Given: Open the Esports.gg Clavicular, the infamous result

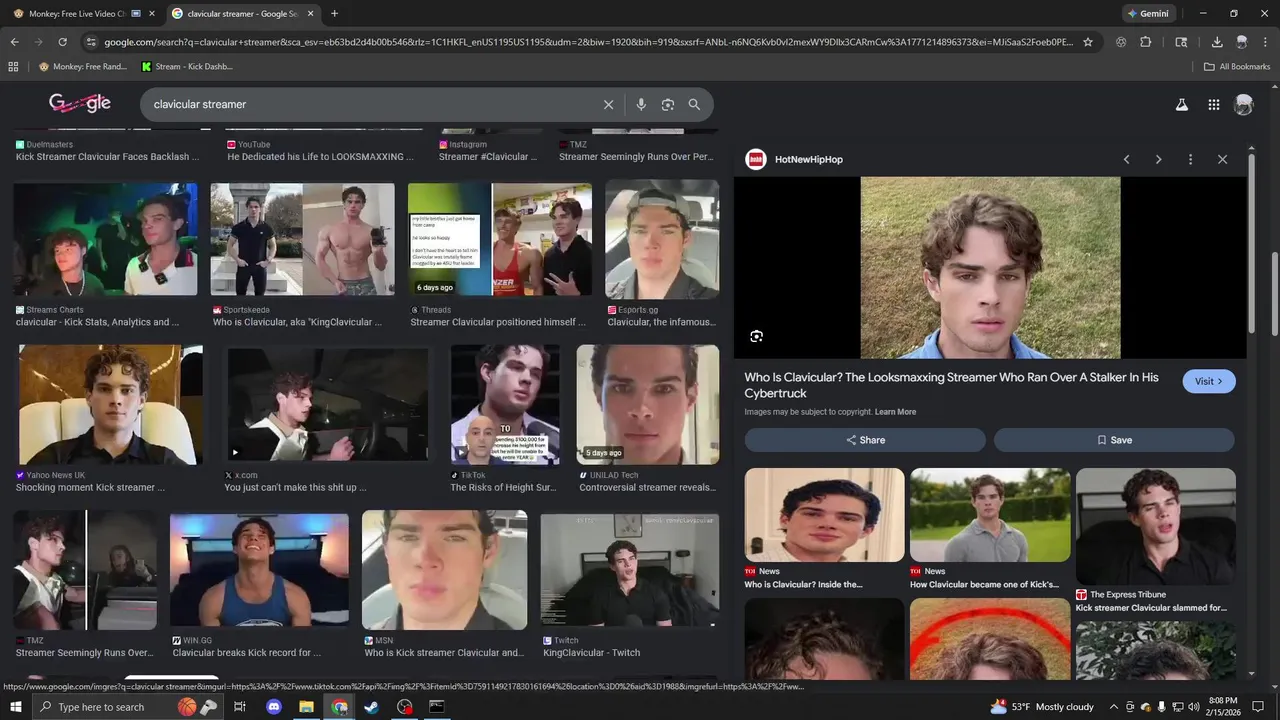Looking at the screenshot, I should (x=662, y=239).
